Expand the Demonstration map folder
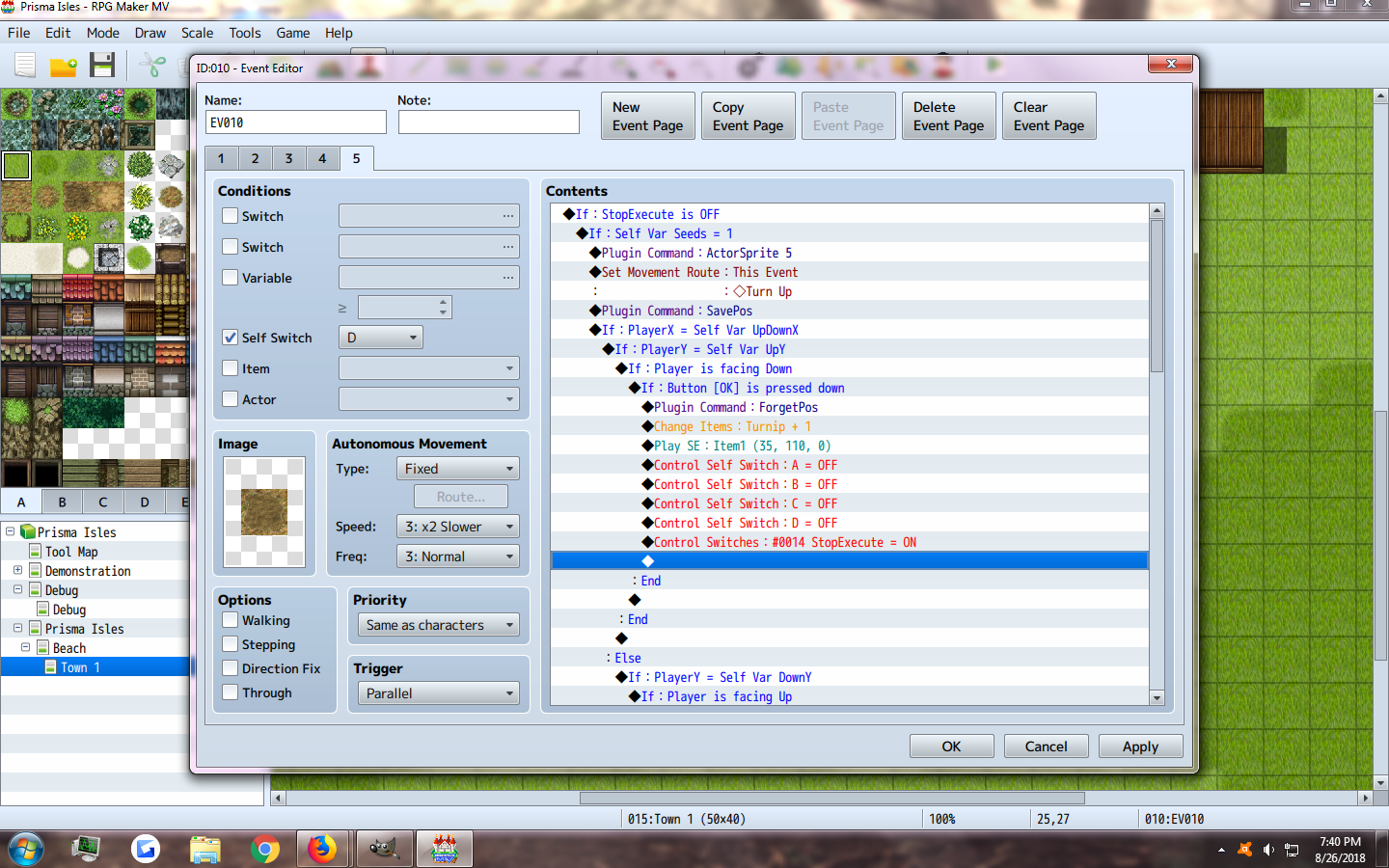 (x=17, y=570)
